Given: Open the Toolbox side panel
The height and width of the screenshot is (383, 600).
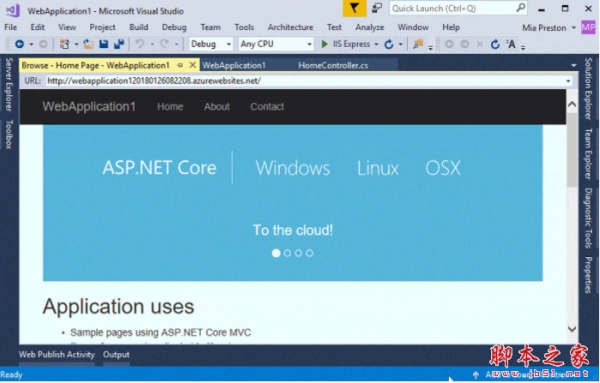Looking at the screenshot, I should (x=9, y=134).
